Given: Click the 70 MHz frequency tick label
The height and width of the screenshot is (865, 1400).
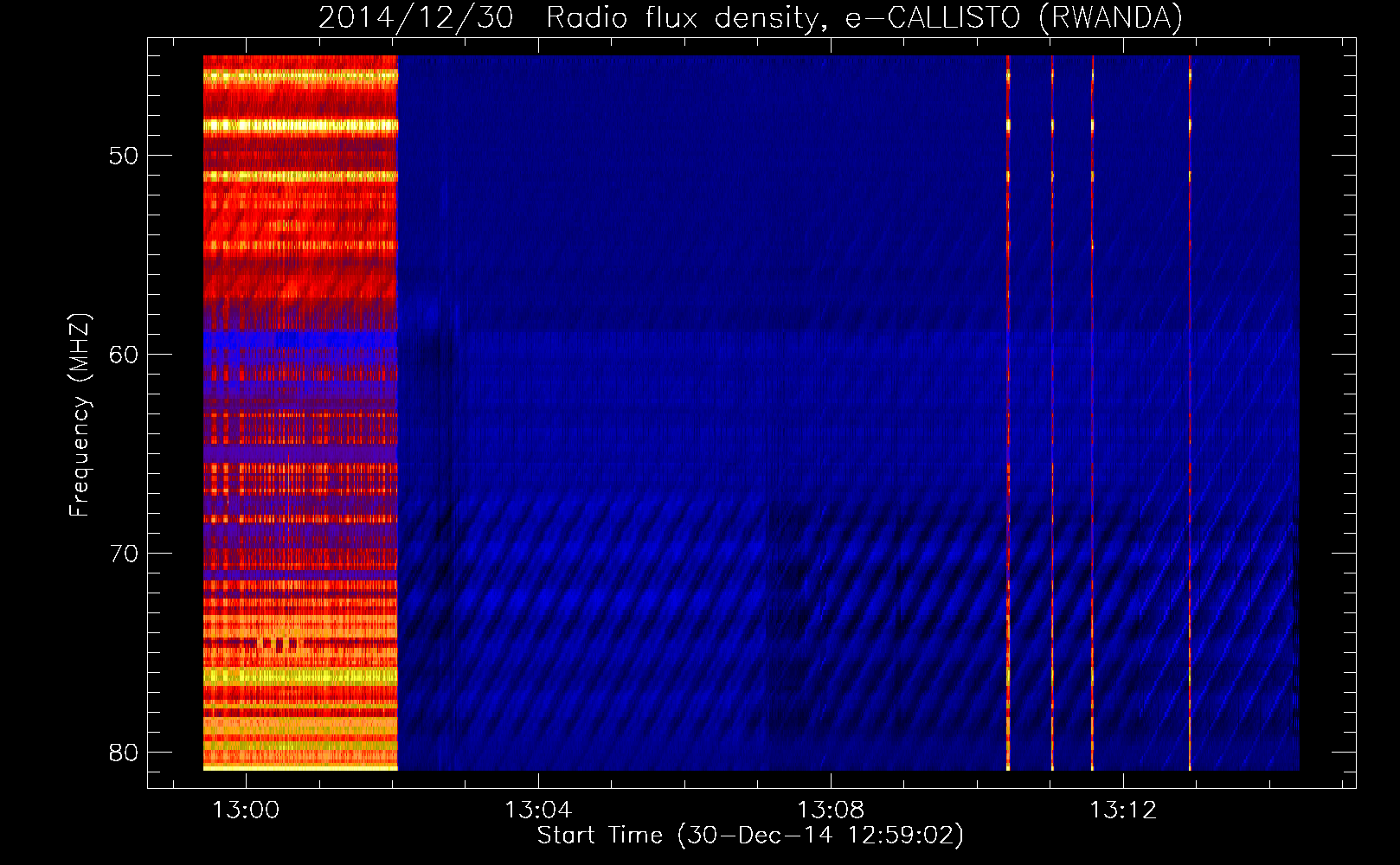Looking at the screenshot, I should coord(124,554).
